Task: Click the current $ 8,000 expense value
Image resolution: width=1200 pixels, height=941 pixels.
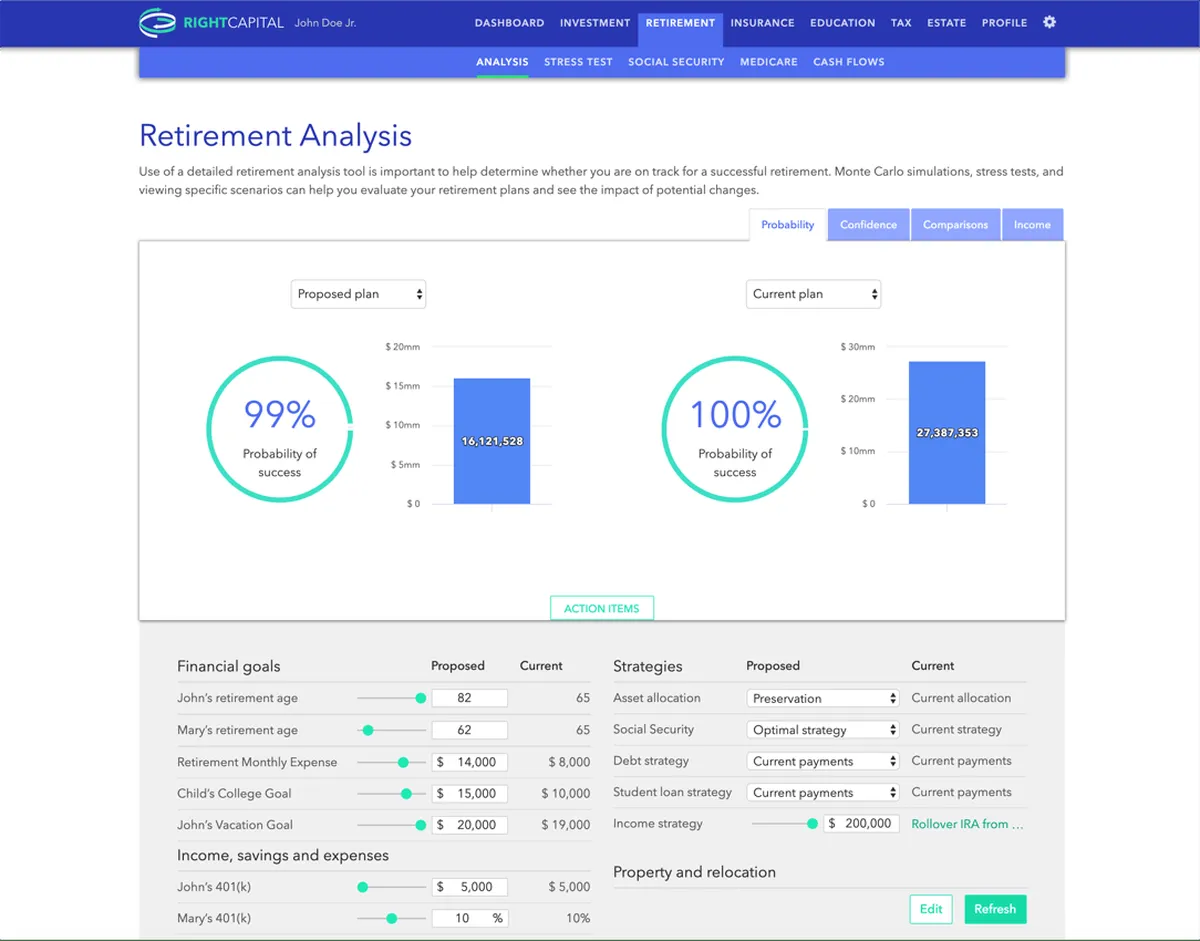Action: click(x=569, y=762)
